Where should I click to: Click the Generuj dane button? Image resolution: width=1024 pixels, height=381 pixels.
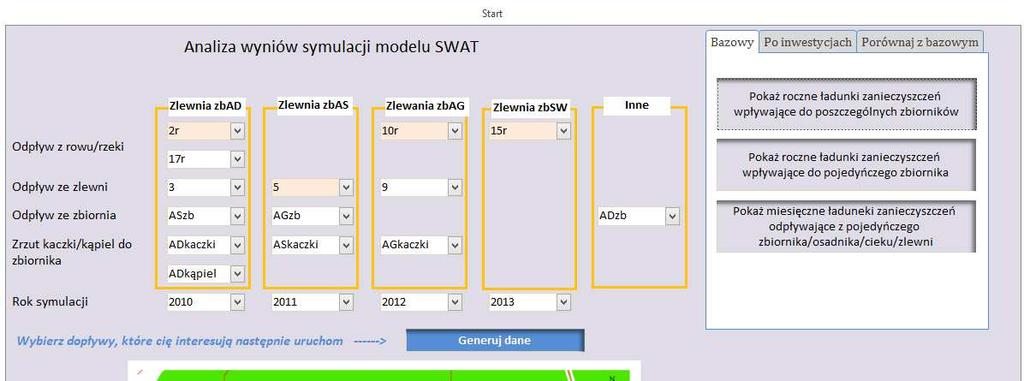tap(495, 340)
